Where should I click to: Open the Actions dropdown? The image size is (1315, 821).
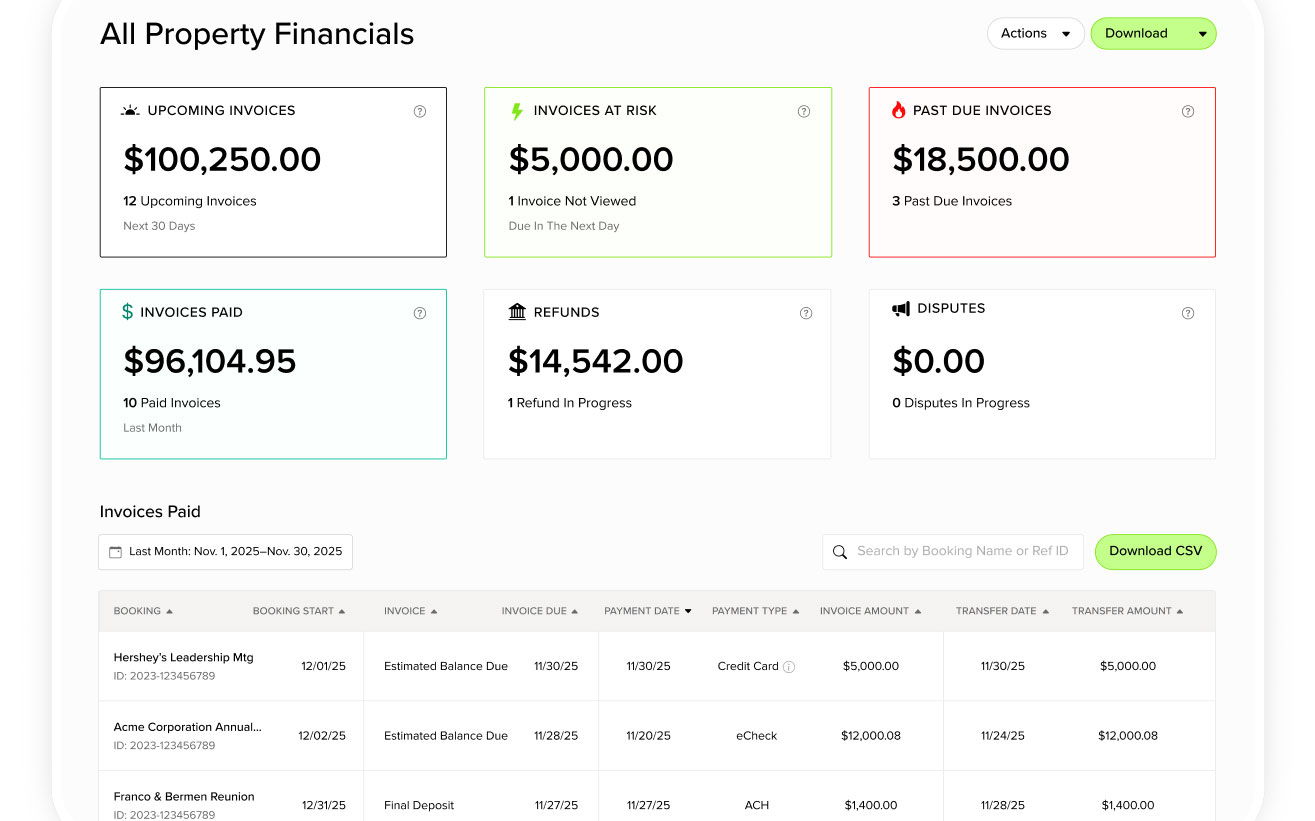click(x=1035, y=34)
